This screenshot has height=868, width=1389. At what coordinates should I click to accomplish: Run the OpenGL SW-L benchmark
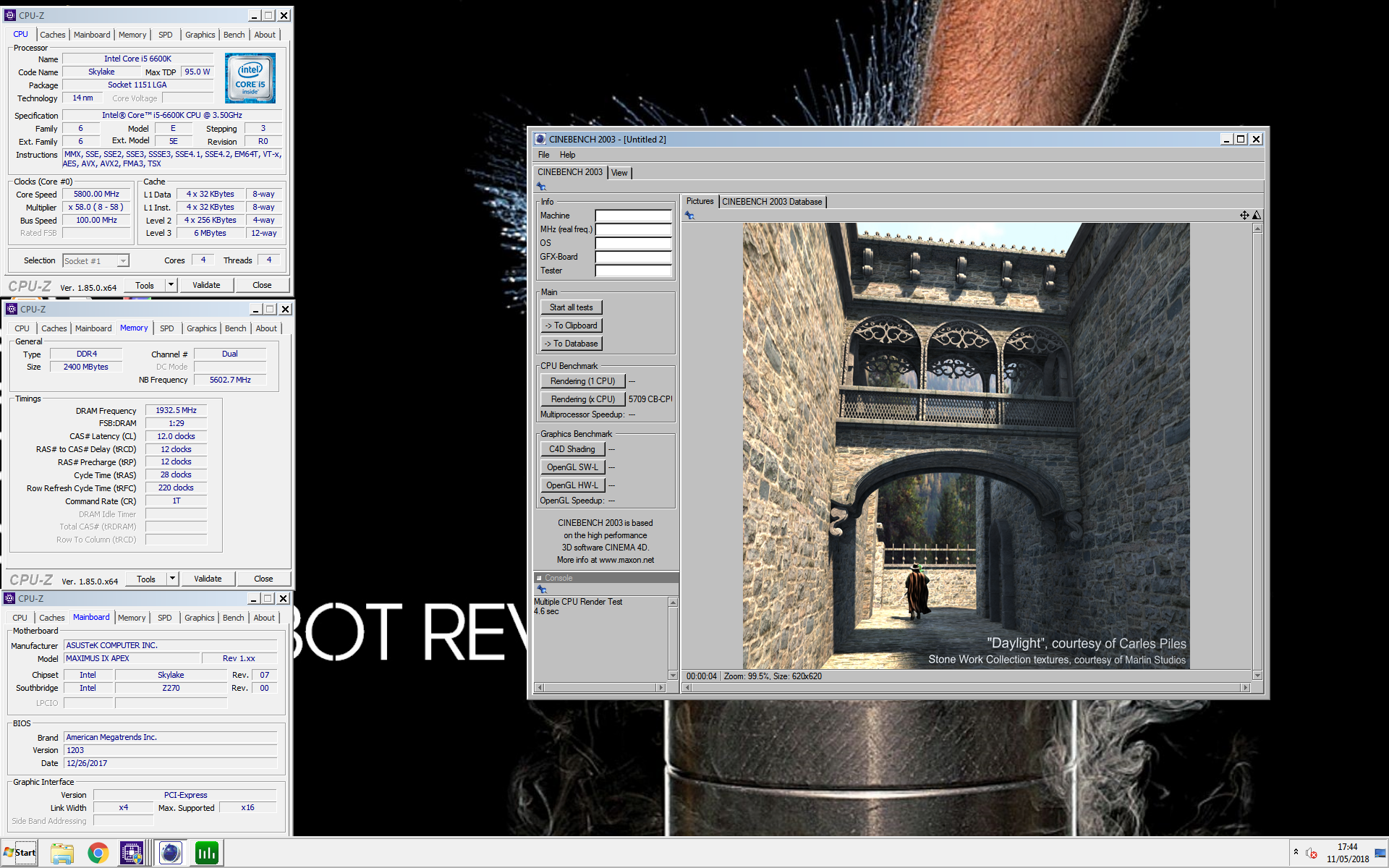(572, 467)
